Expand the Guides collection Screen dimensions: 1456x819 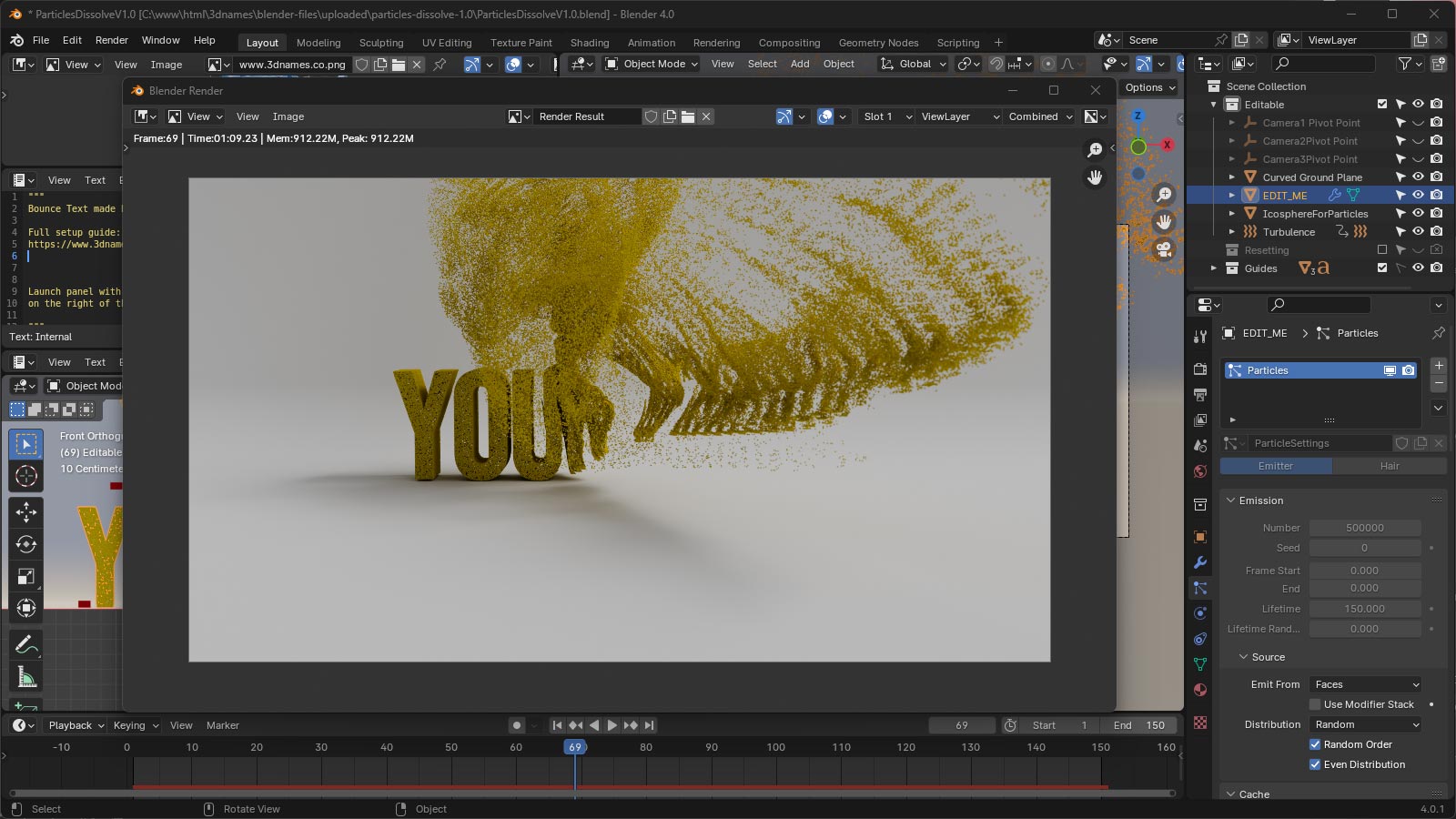pos(1214,268)
